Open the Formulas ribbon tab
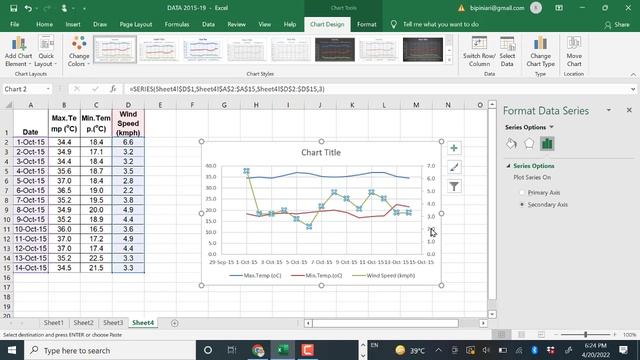The image size is (640, 360). point(177,24)
